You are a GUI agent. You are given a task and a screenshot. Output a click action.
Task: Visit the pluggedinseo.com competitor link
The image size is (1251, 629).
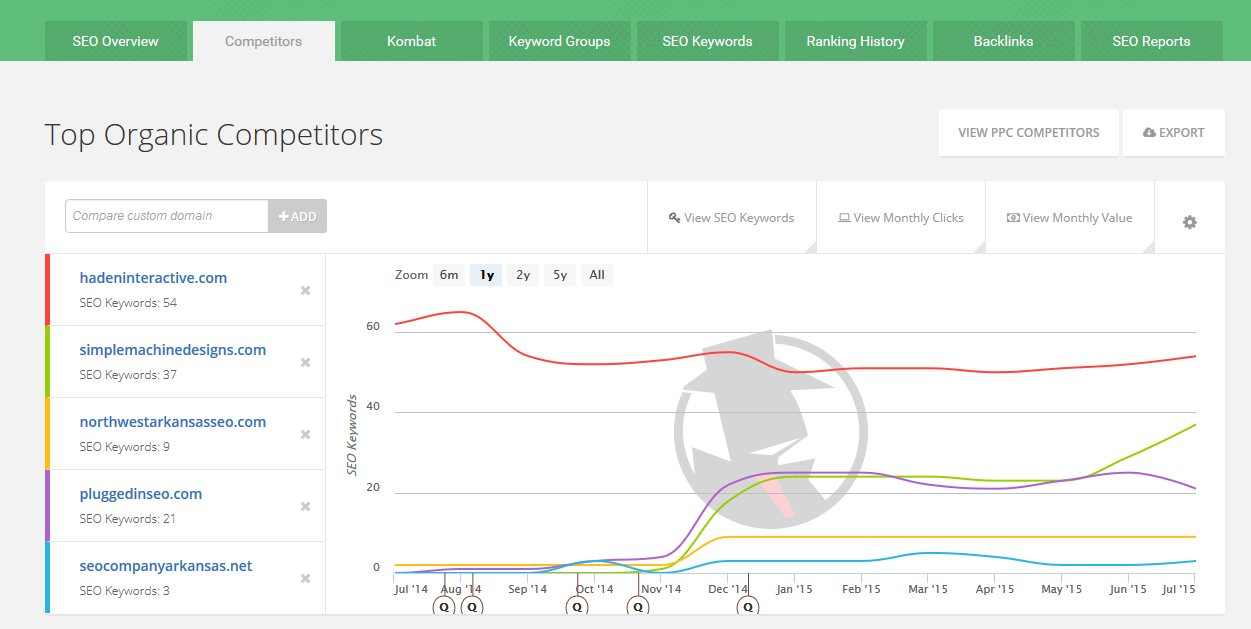pos(141,494)
